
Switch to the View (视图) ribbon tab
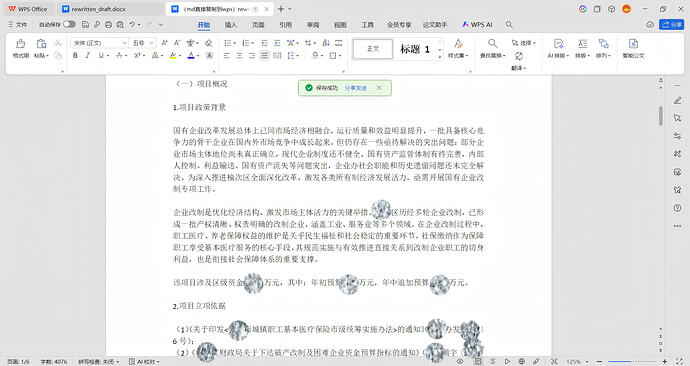tap(340, 25)
